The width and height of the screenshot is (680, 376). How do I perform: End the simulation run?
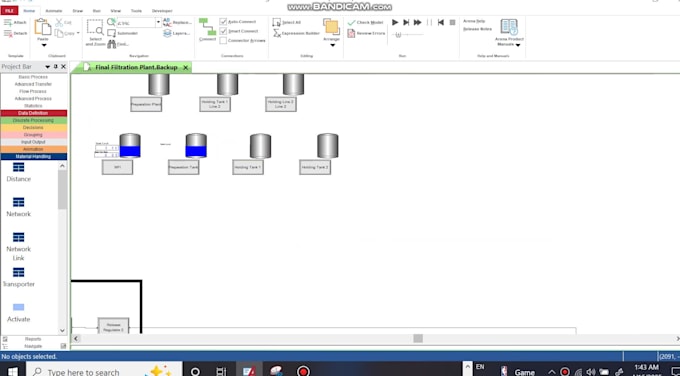[x=452, y=22]
